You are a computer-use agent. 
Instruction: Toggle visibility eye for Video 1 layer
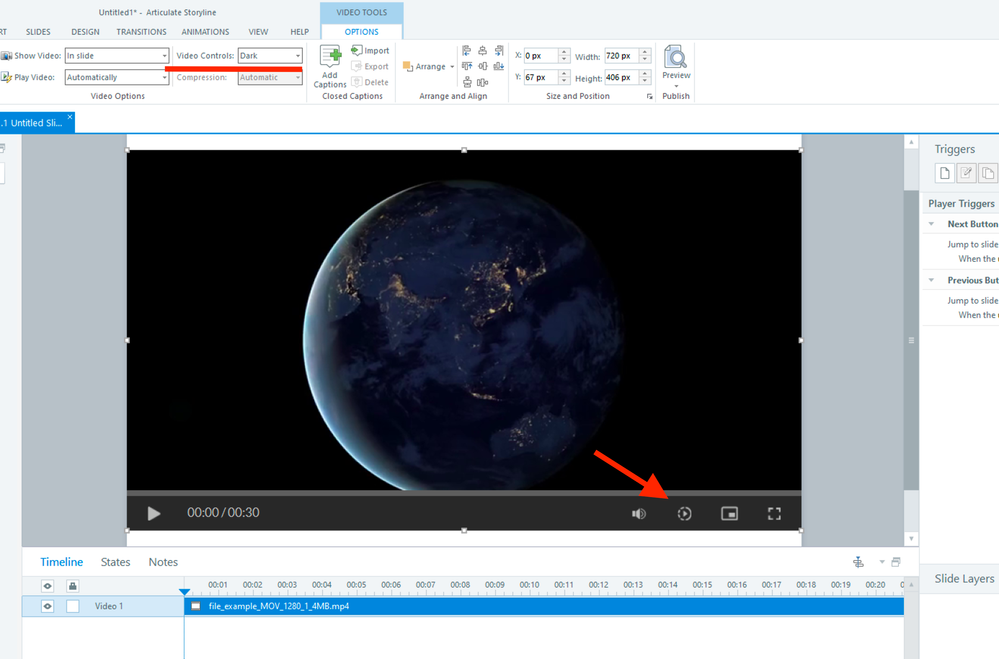pos(47,606)
